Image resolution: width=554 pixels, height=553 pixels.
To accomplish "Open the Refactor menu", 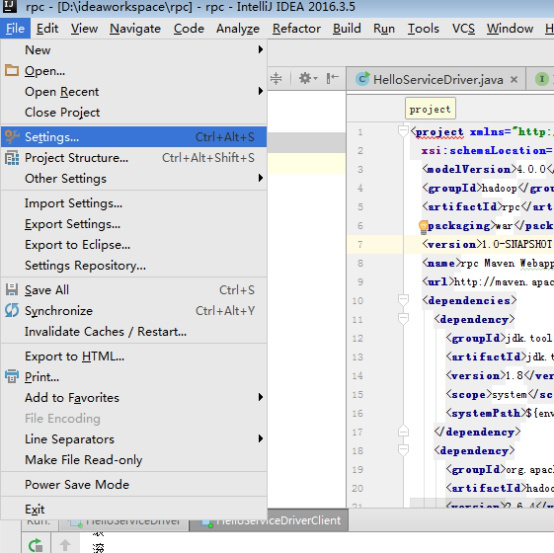I will click(x=296, y=28).
